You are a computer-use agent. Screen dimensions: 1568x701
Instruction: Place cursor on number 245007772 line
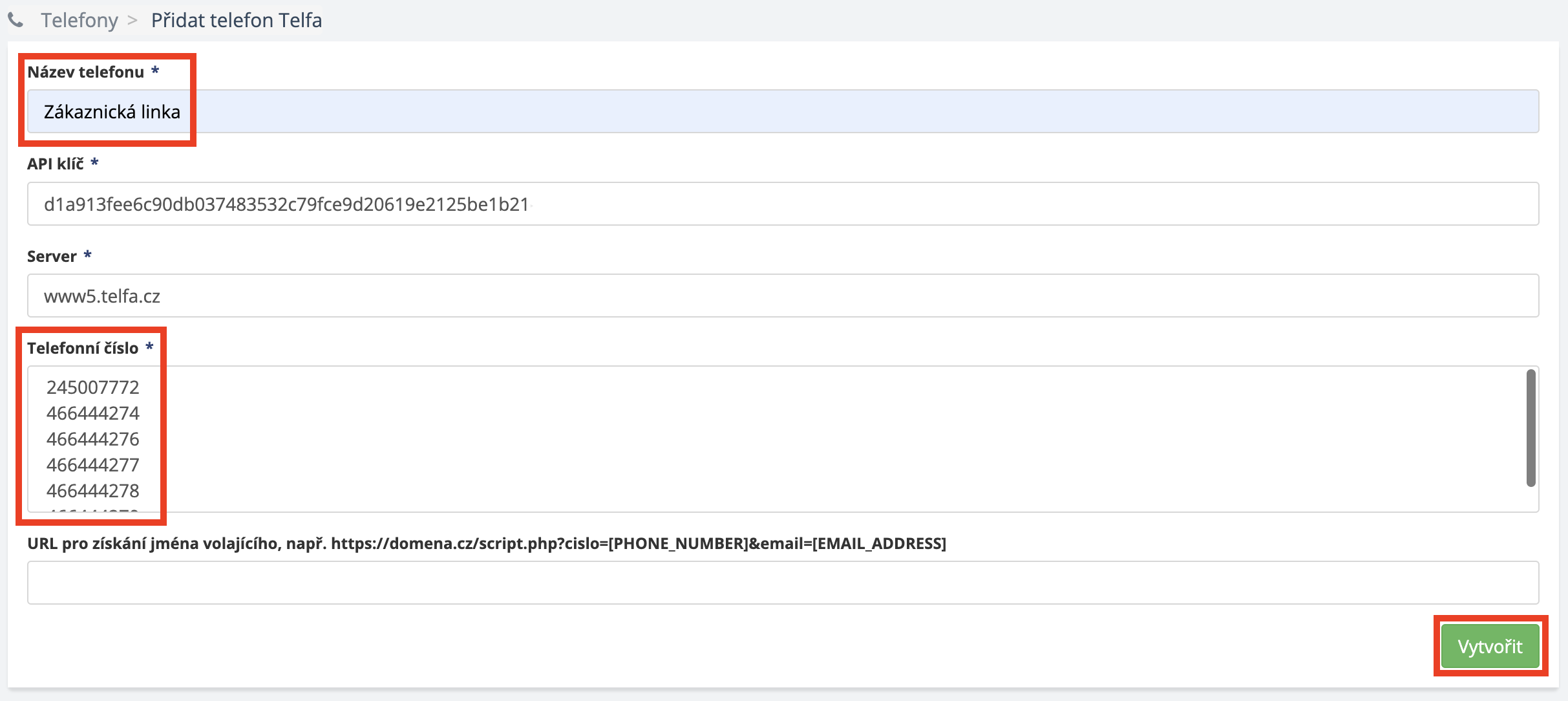(x=93, y=387)
